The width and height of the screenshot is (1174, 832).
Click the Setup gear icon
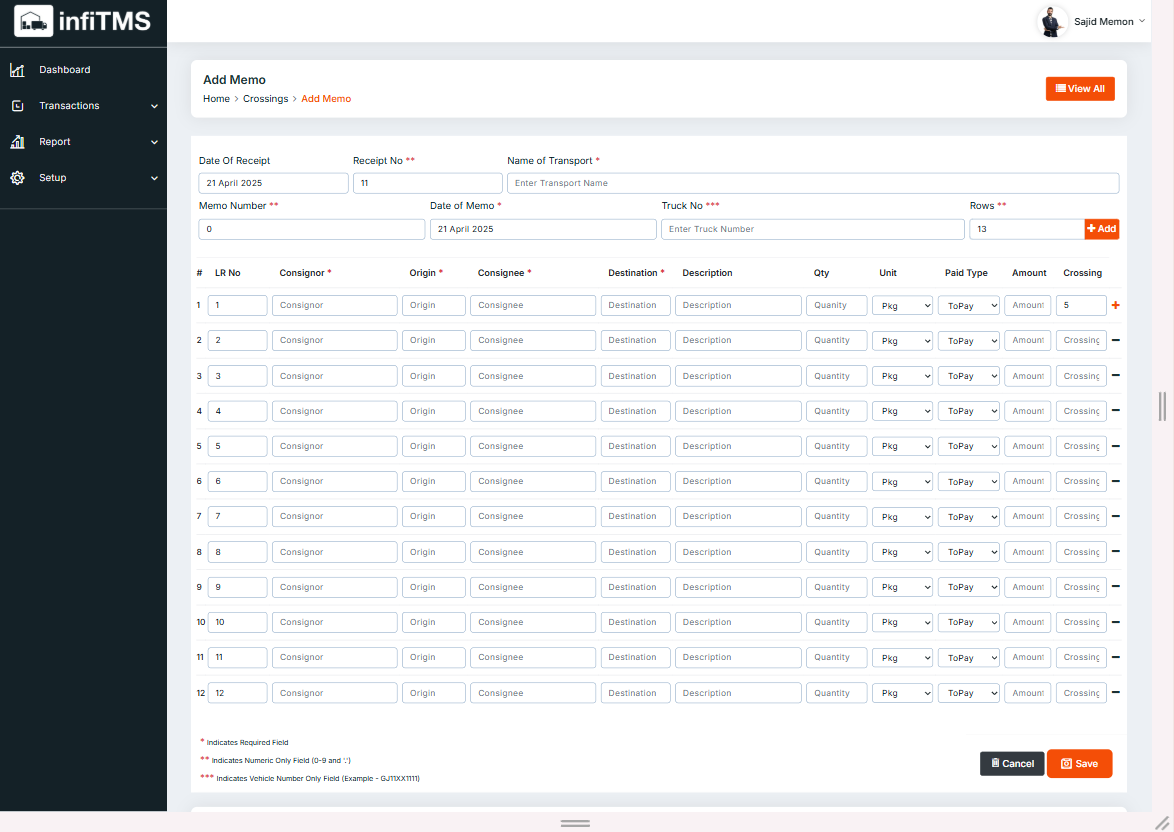pyautogui.click(x=17, y=178)
